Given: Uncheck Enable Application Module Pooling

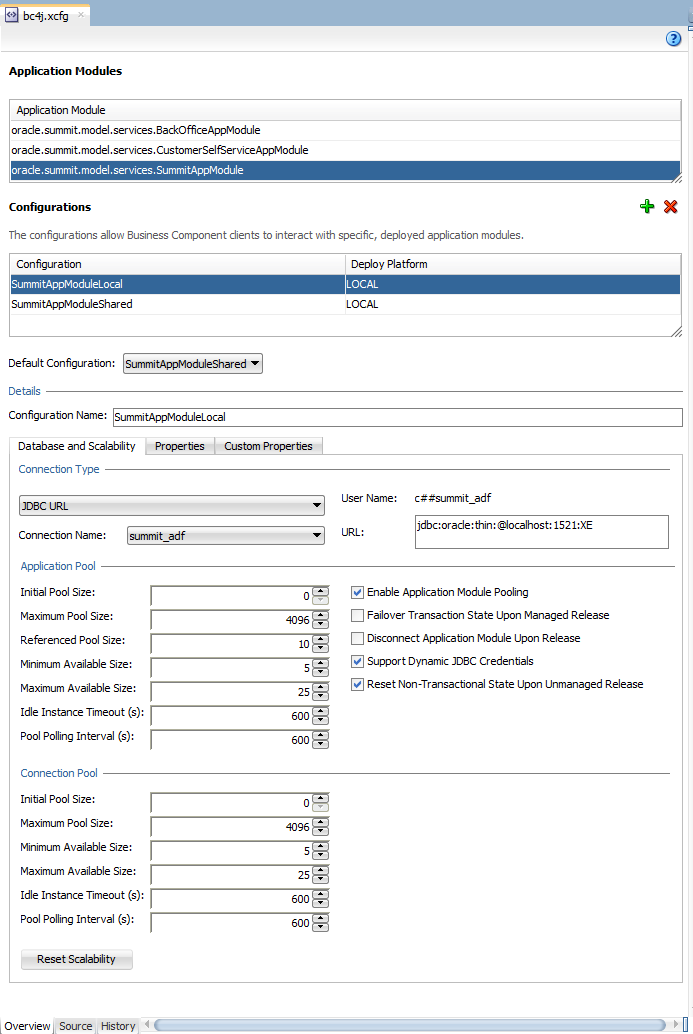Looking at the screenshot, I should tap(357, 592).
